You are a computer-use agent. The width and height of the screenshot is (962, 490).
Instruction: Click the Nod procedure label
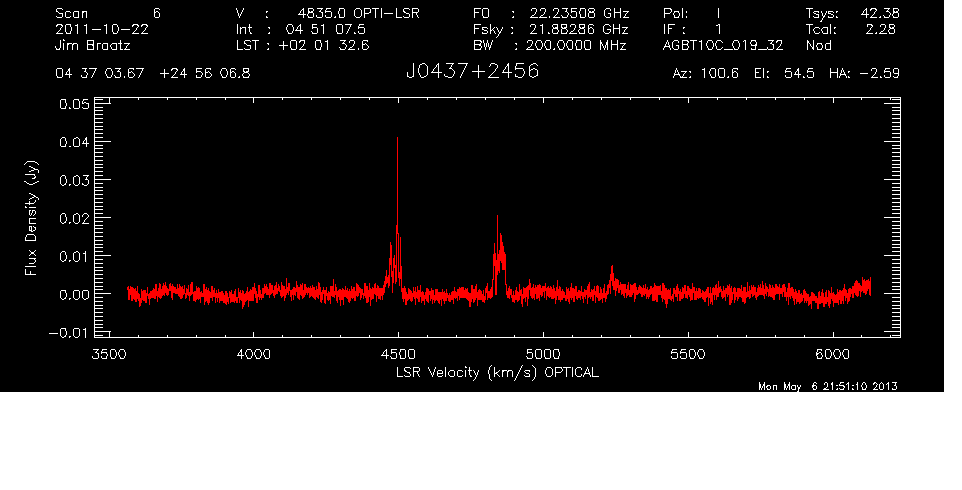click(818, 45)
